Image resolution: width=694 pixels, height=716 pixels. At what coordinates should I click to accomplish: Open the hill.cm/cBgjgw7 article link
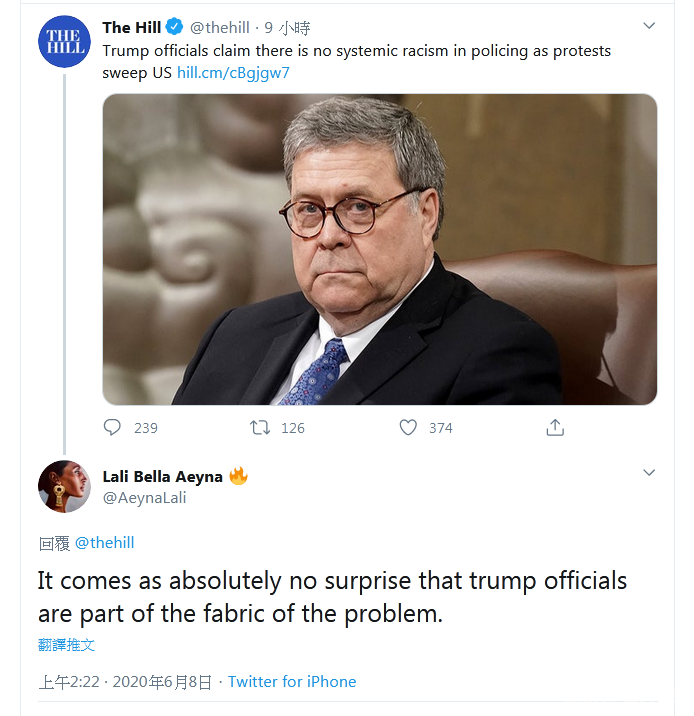(x=233, y=72)
